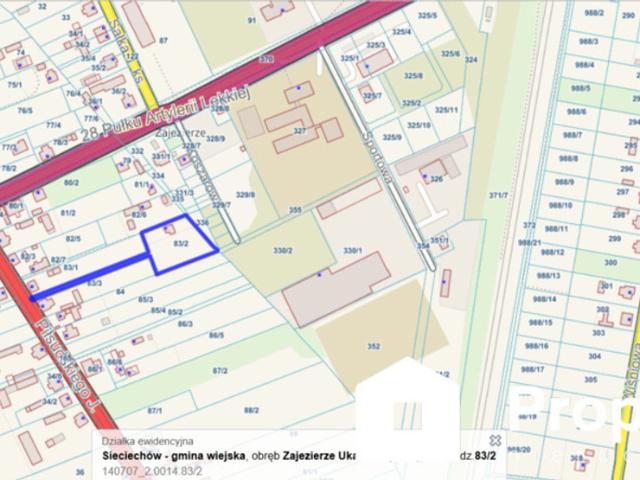The width and height of the screenshot is (640, 480).
Task: Click parcel 352 on the map
Action: 372,346
